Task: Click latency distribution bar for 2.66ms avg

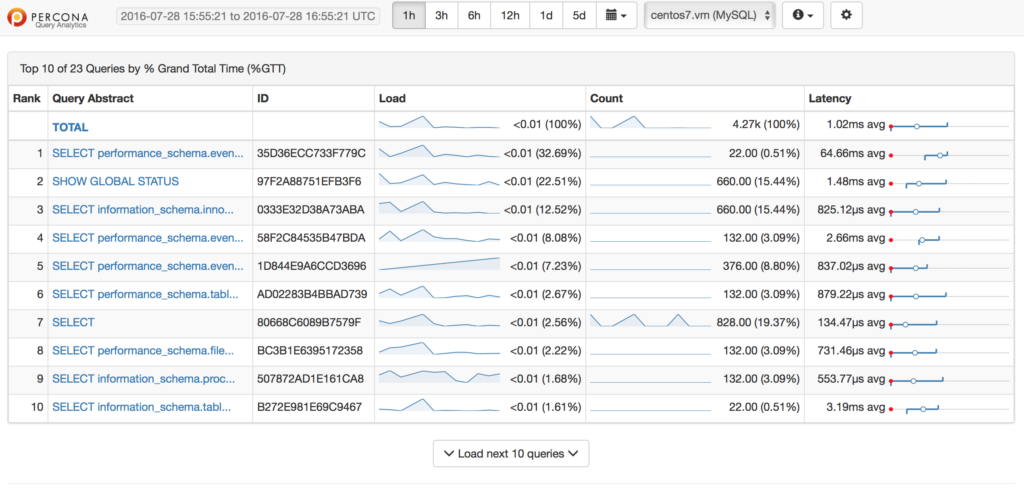Action: point(950,240)
